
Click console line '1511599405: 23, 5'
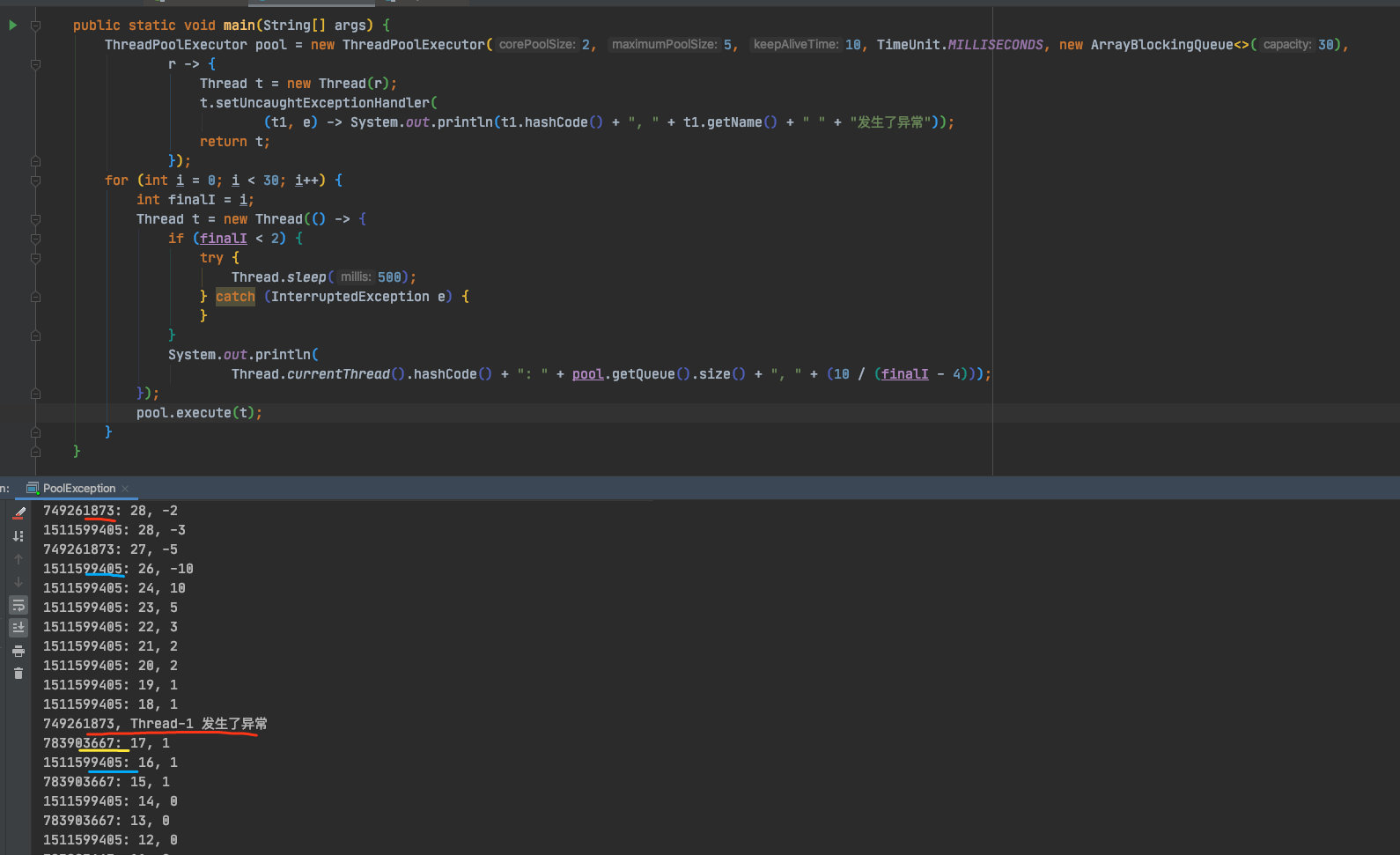[x=110, y=608]
